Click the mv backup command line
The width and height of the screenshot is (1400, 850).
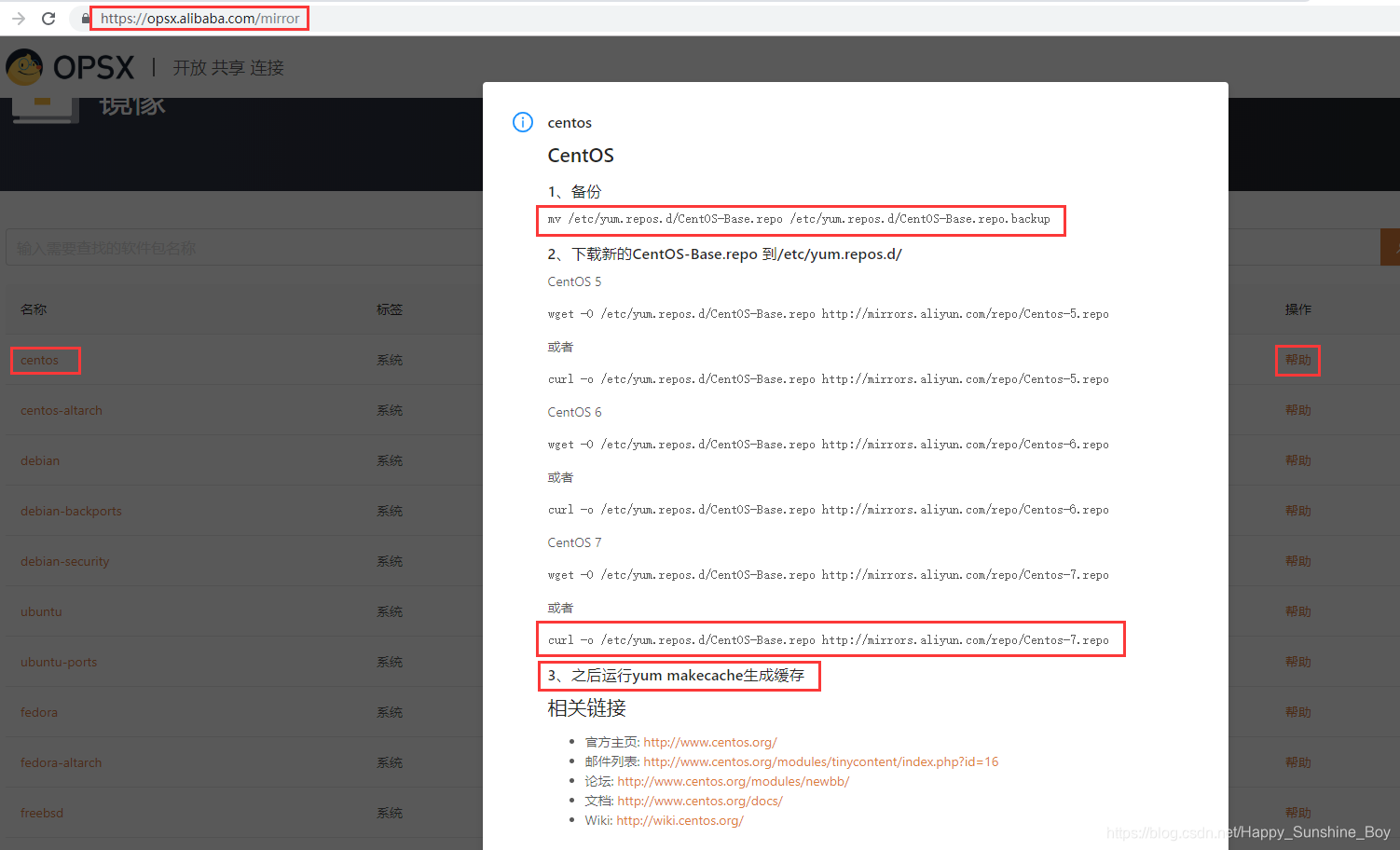(799, 219)
